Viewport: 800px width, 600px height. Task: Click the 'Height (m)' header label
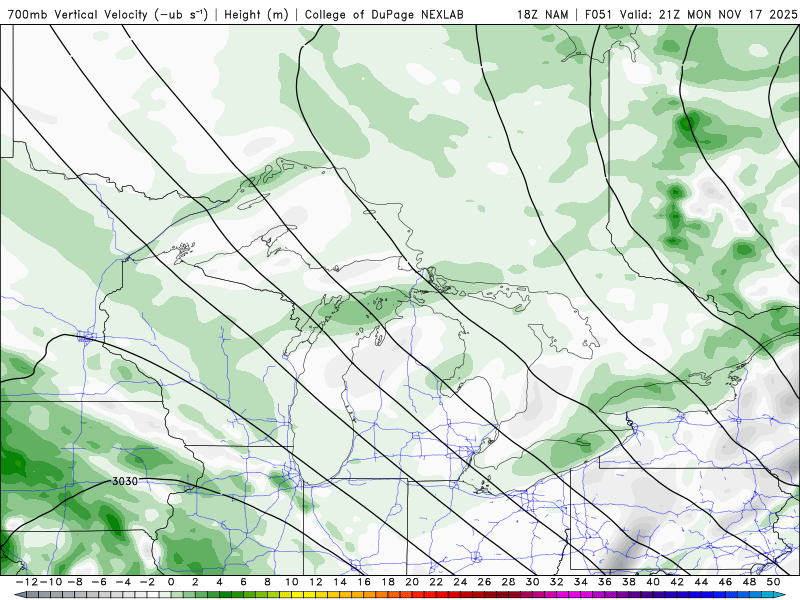(257, 15)
